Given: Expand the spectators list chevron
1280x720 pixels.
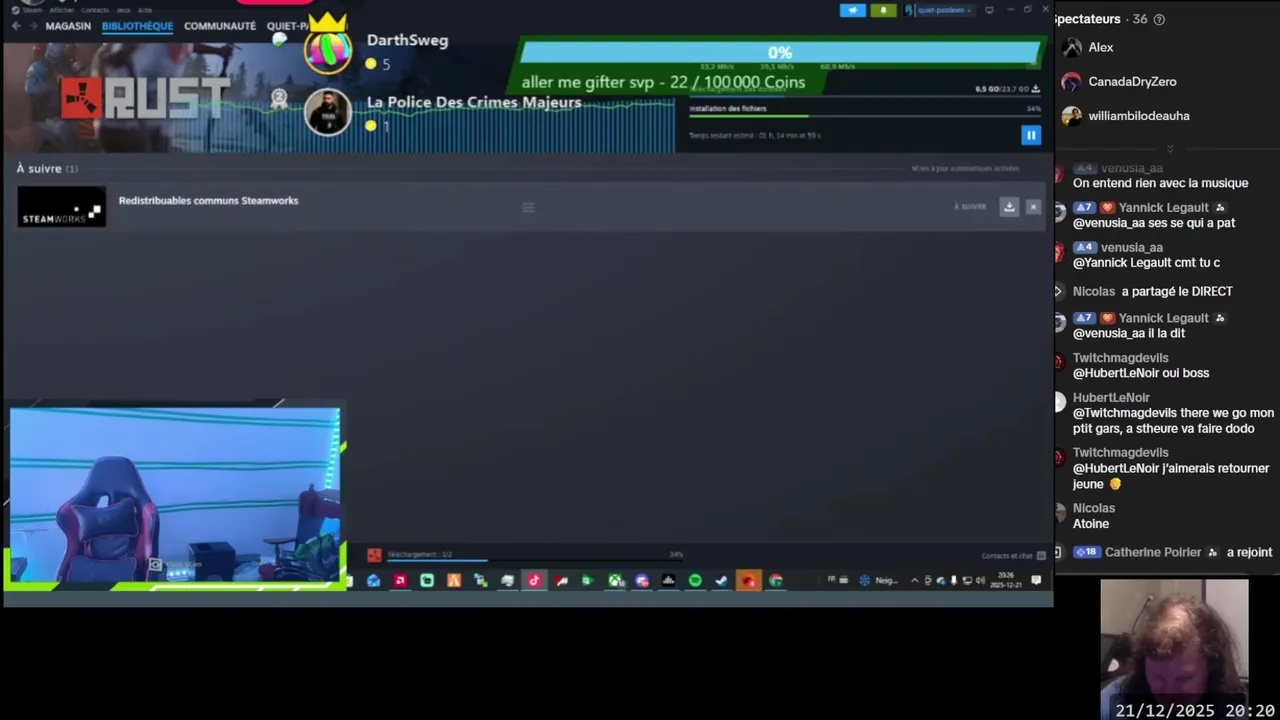Looking at the screenshot, I should coord(1169,148).
